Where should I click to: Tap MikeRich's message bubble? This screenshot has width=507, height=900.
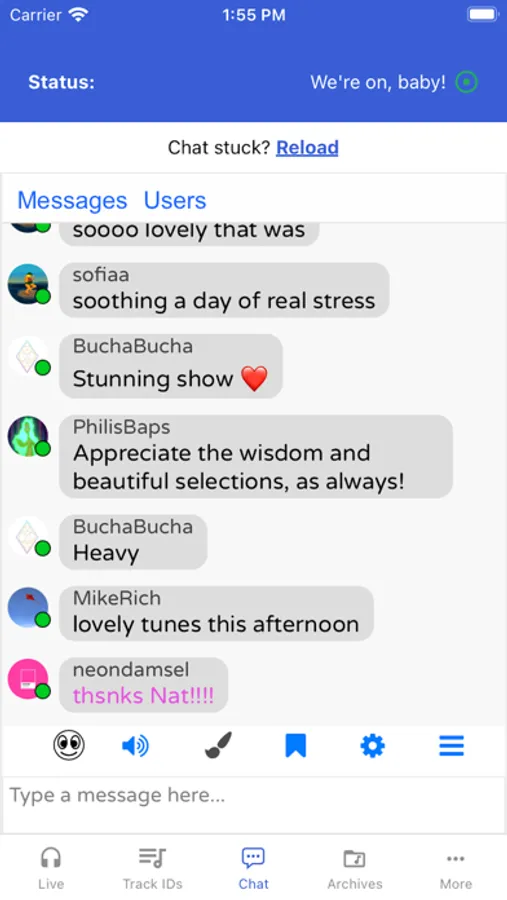216,613
